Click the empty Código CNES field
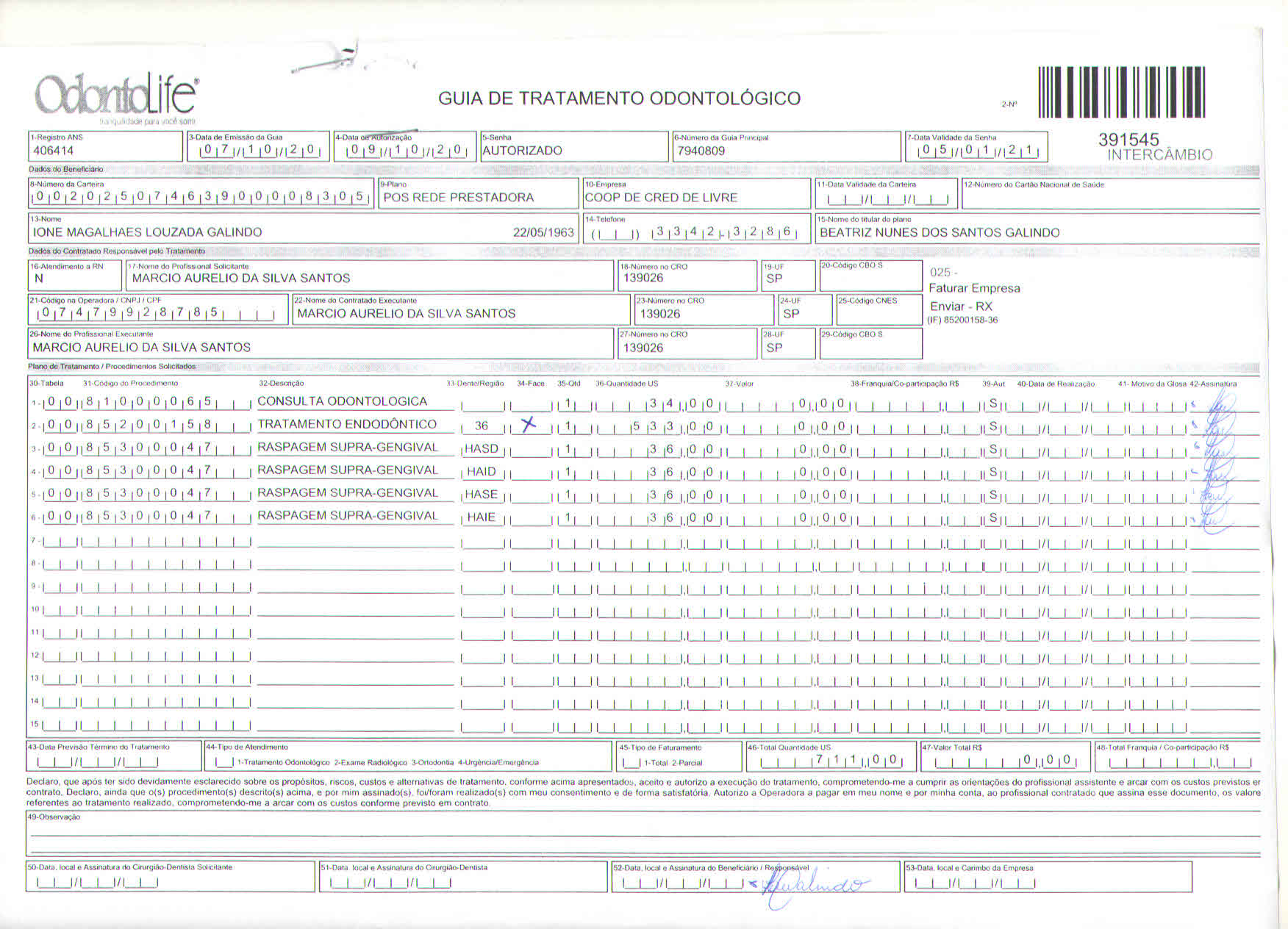Viewport: 1288px width, 929px height. (879, 309)
